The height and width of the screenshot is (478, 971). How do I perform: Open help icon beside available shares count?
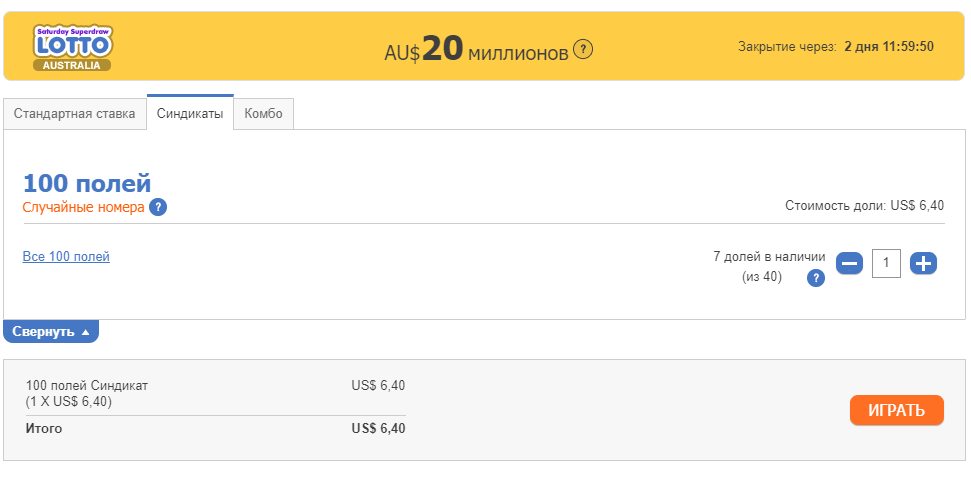click(x=816, y=279)
